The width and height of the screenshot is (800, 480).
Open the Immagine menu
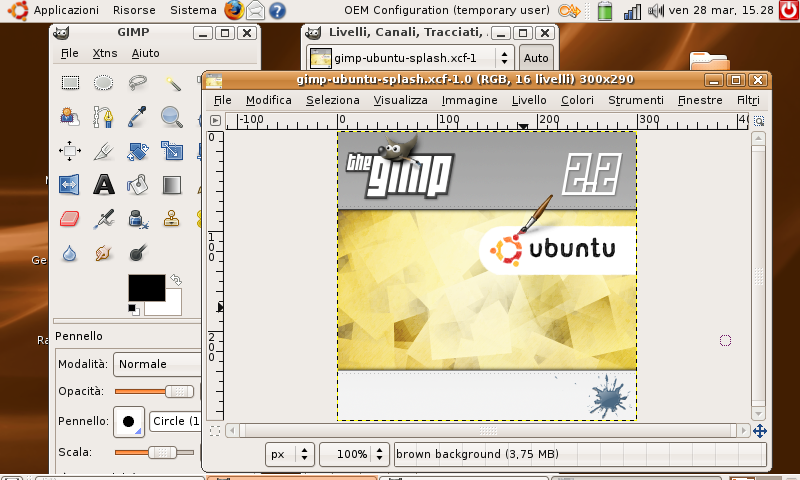469,100
